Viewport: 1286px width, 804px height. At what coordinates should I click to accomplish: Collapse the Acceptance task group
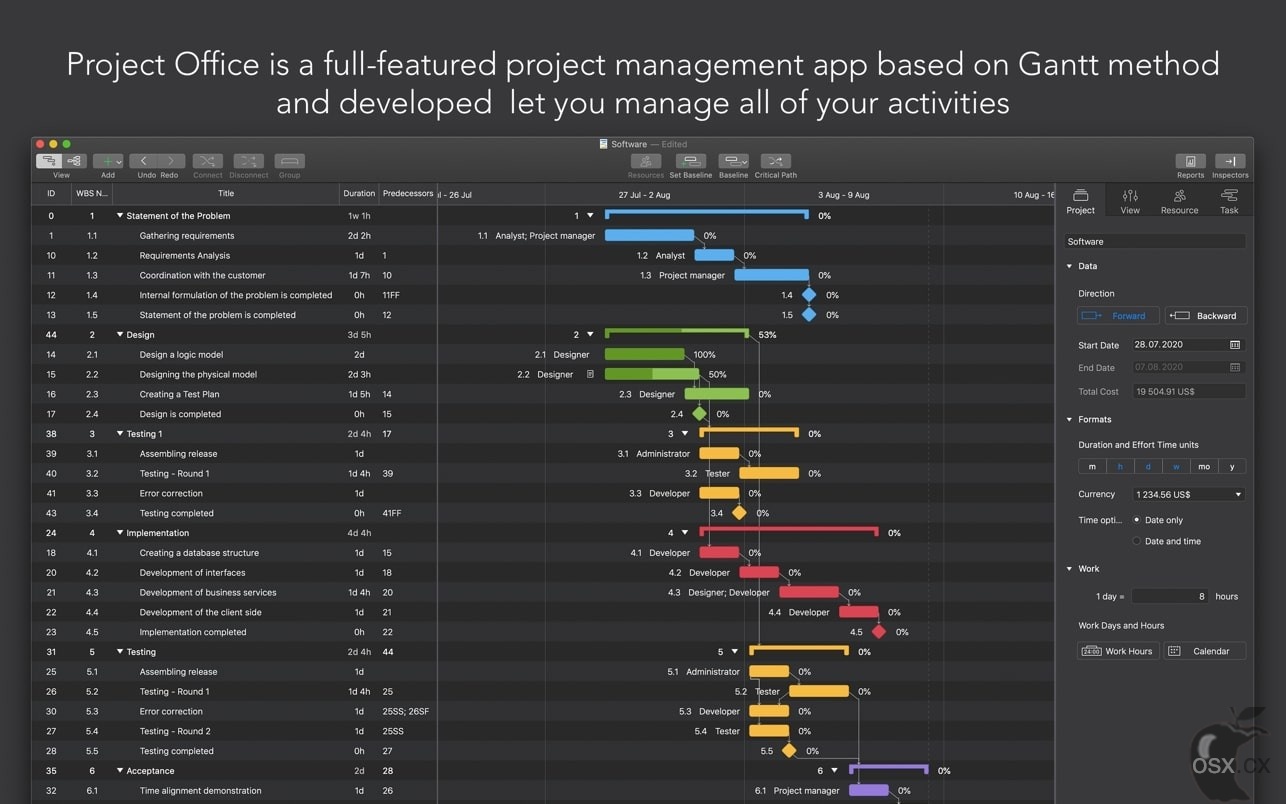tap(120, 771)
